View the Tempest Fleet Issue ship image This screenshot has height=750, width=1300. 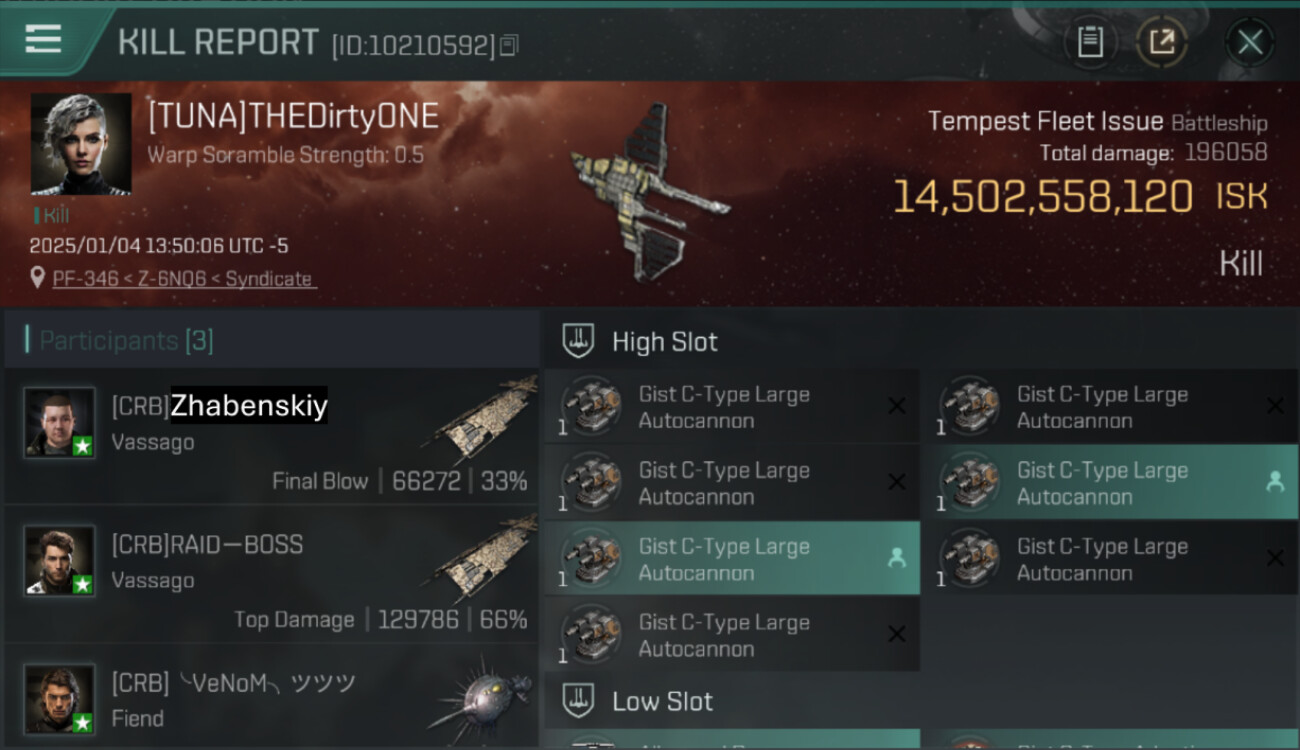[648, 190]
